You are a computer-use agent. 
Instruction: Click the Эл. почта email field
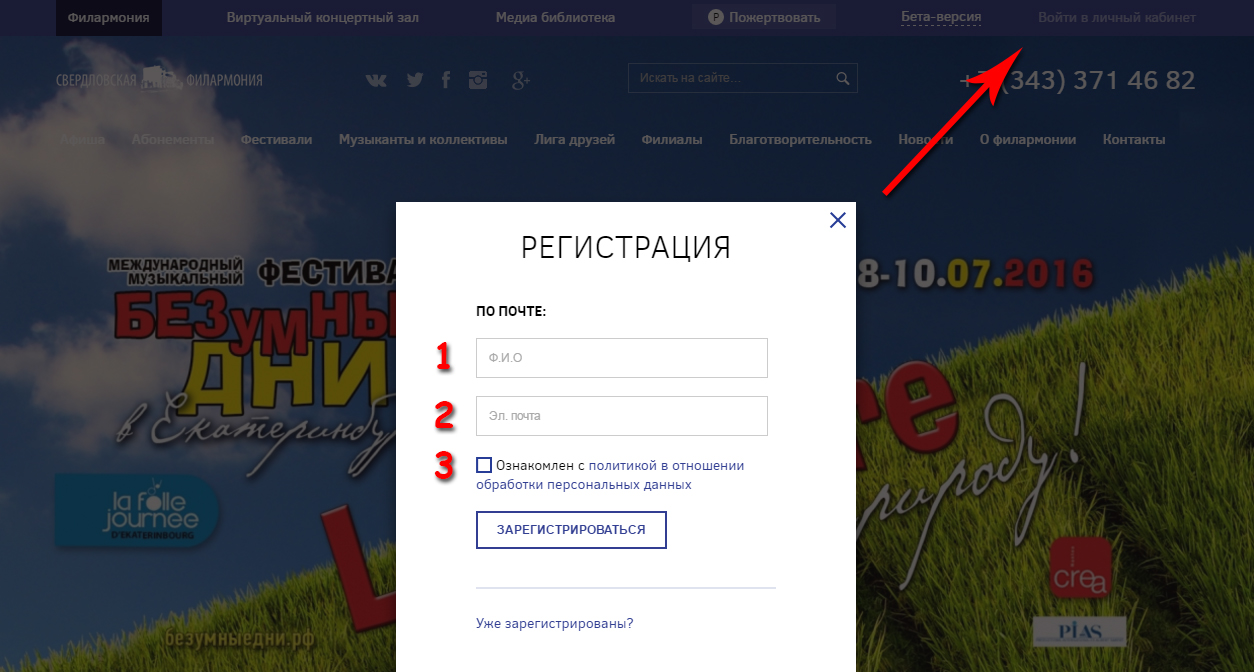tap(622, 416)
